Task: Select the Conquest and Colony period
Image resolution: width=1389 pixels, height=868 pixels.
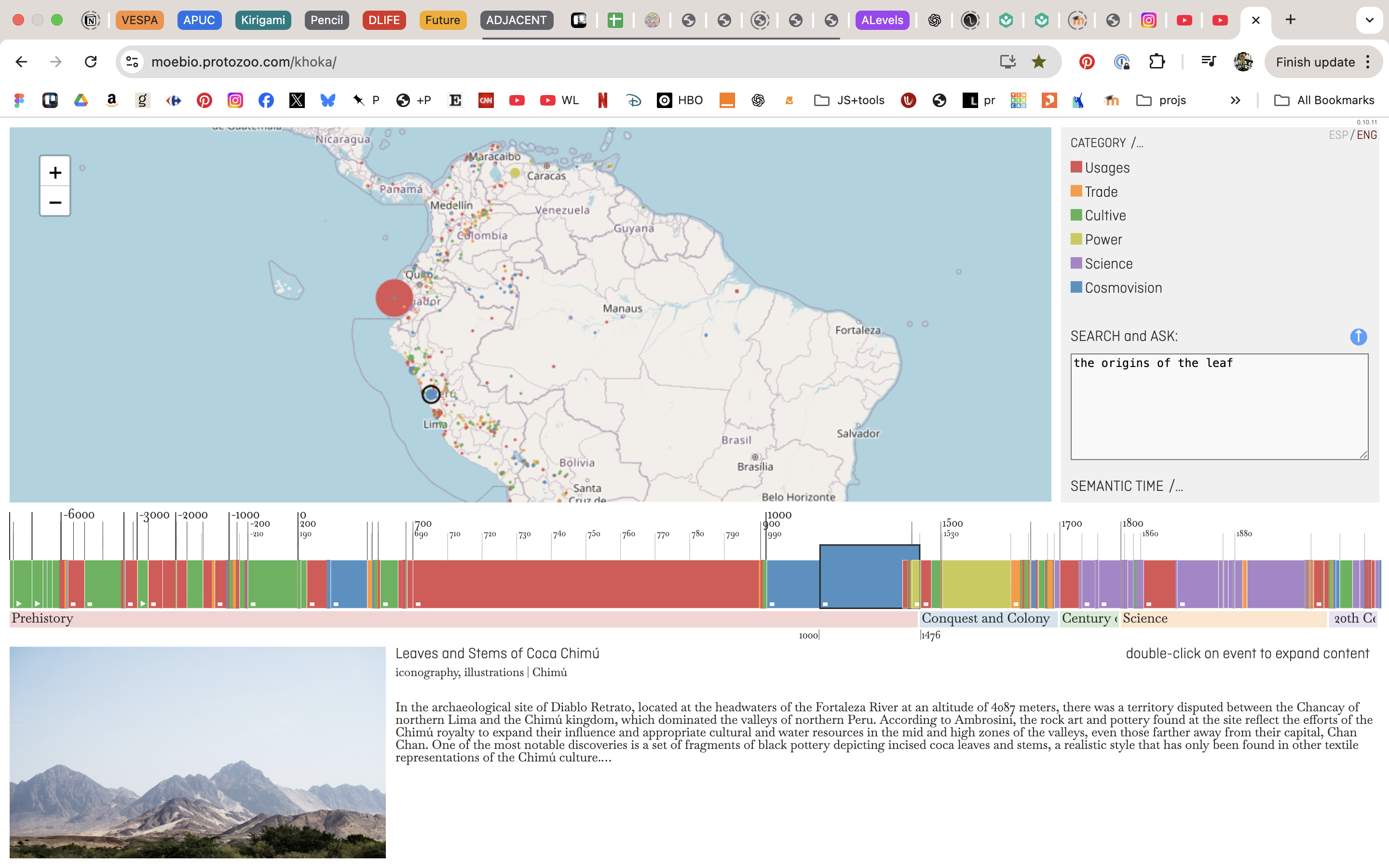Action: tap(985, 618)
